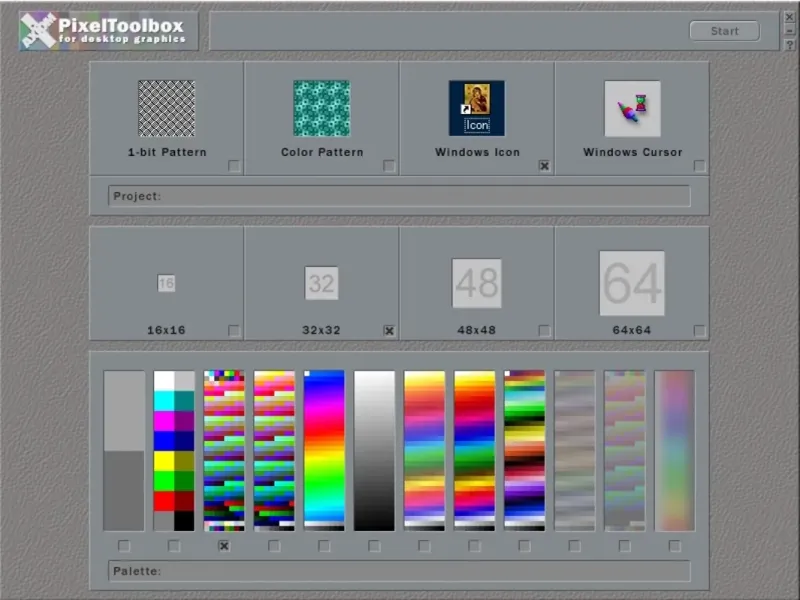Uncheck the selected multicolor palette checkbox
Viewport: 800px width, 600px height.
[224, 546]
